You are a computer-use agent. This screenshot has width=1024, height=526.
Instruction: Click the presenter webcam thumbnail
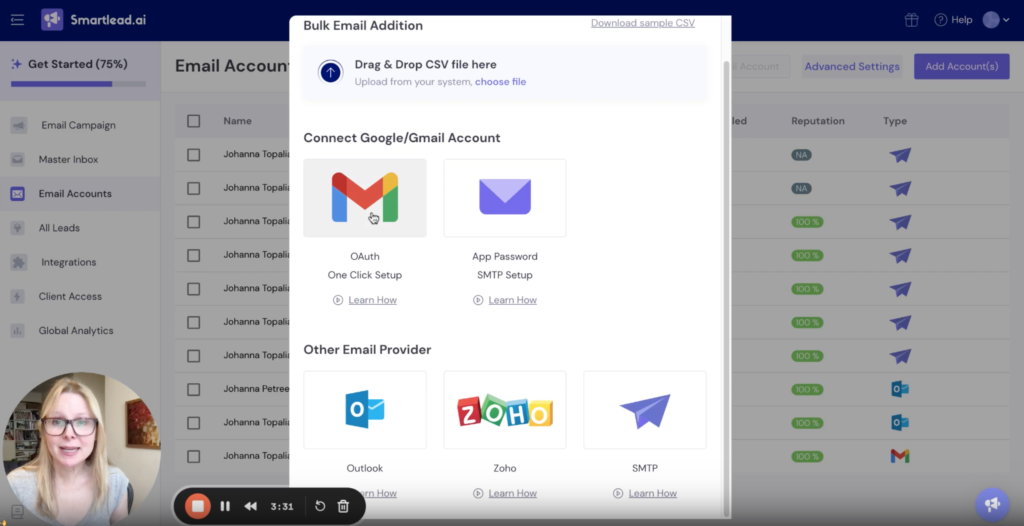pos(81,450)
